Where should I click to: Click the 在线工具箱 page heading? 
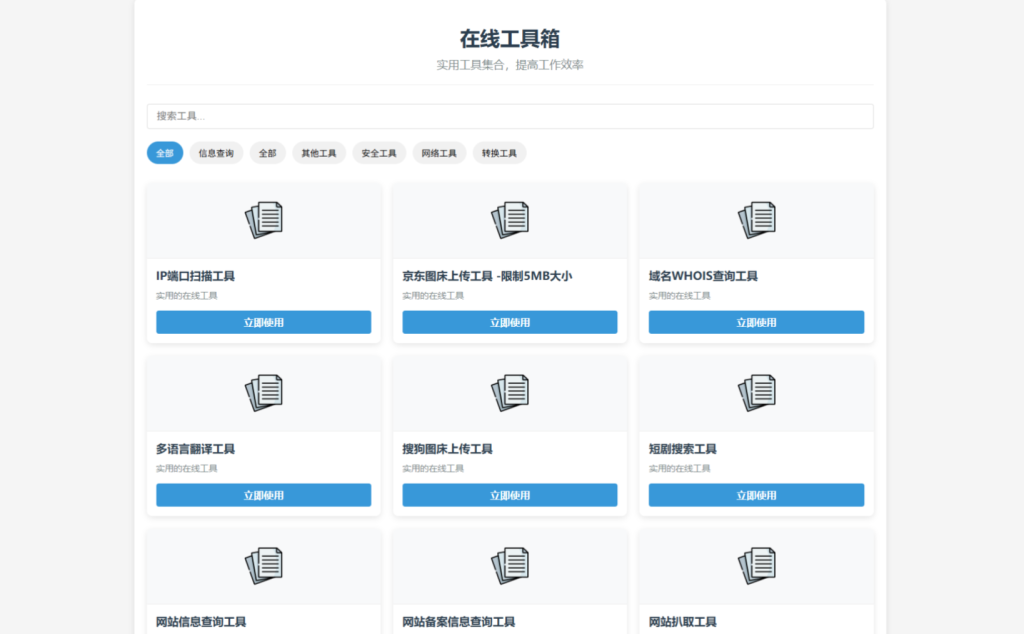point(510,39)
